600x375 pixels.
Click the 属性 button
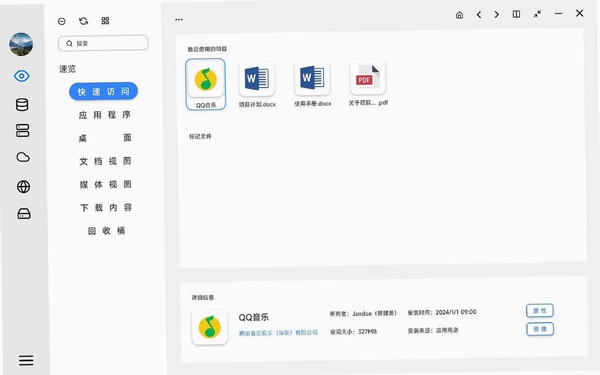point(540,310)
